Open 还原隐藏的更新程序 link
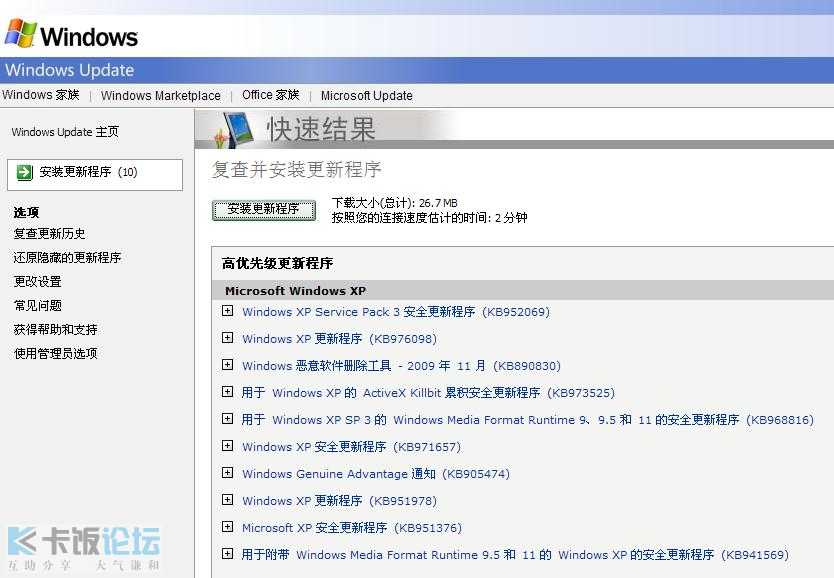Image resolution: width=834 pixels, height=578 pixels. 68,257
